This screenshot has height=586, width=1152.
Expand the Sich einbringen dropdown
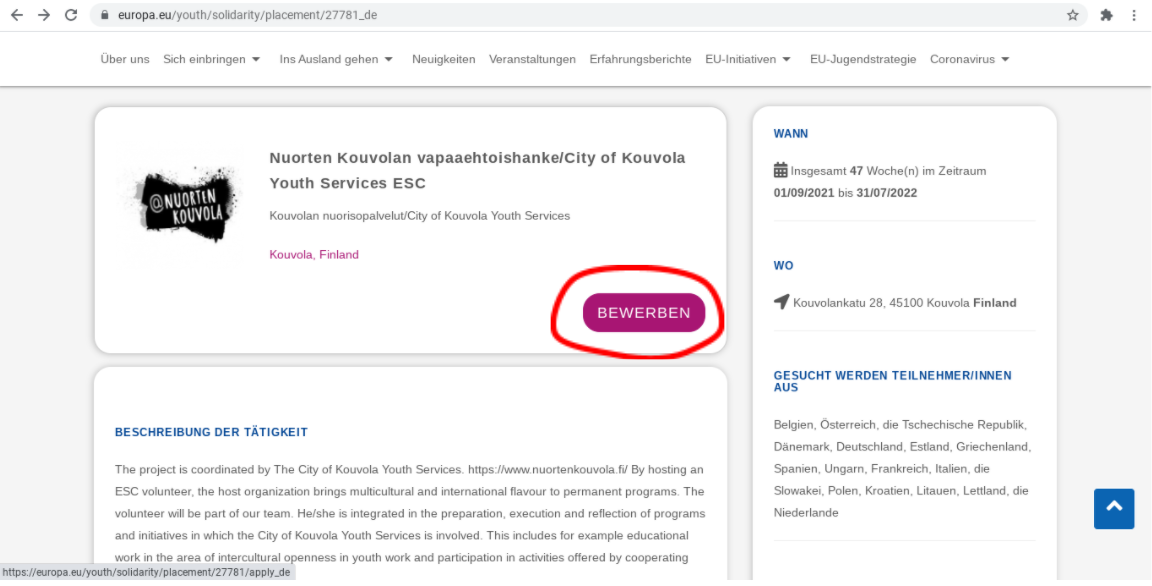212,59
